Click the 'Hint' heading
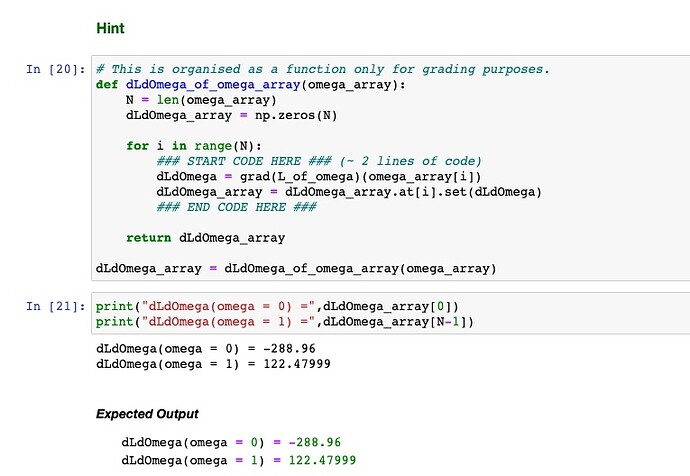The width and height of the screenshot is (690, 476). pos(110,28)
